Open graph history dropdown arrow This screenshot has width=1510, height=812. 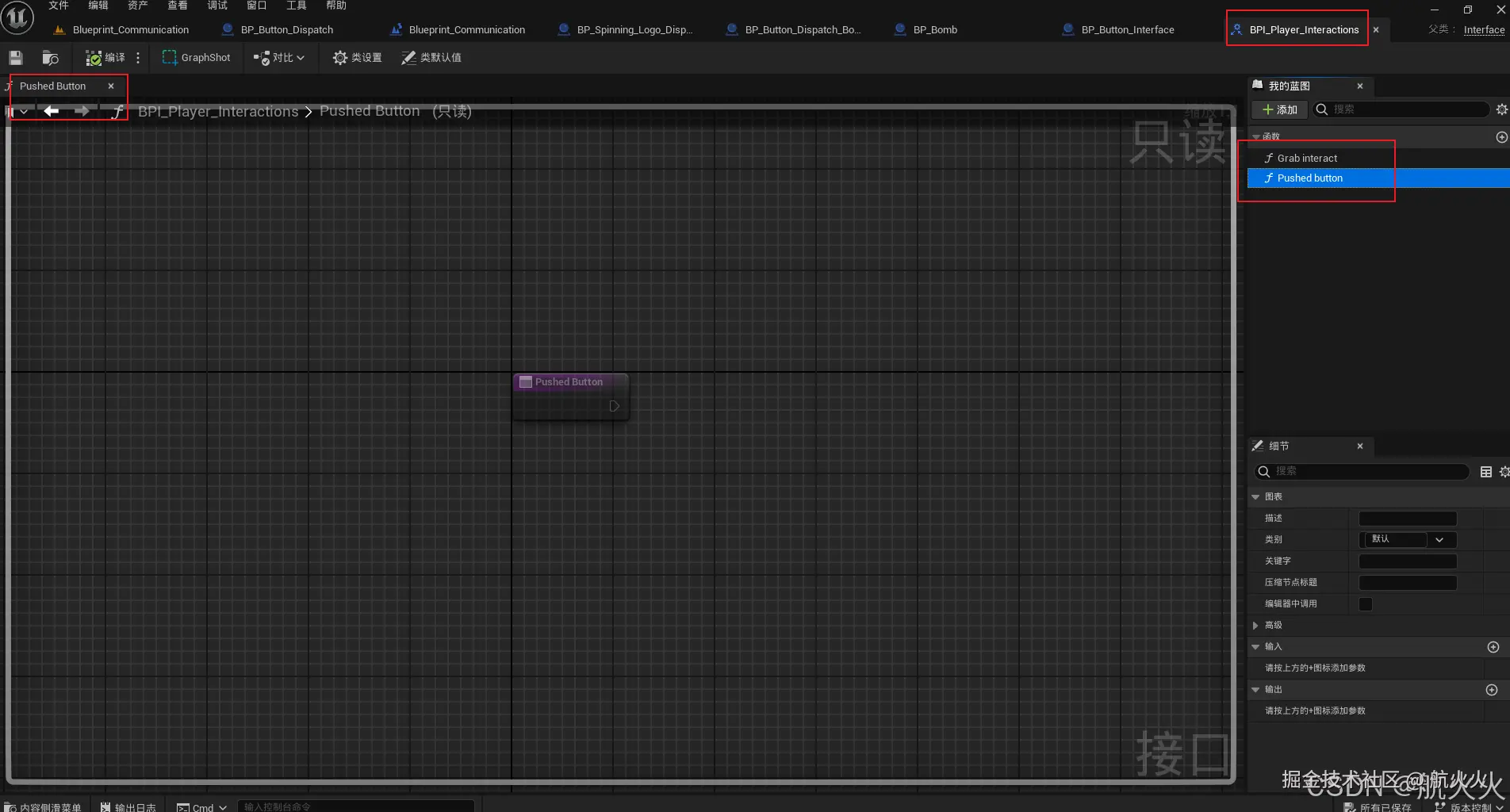pos(24,111)
